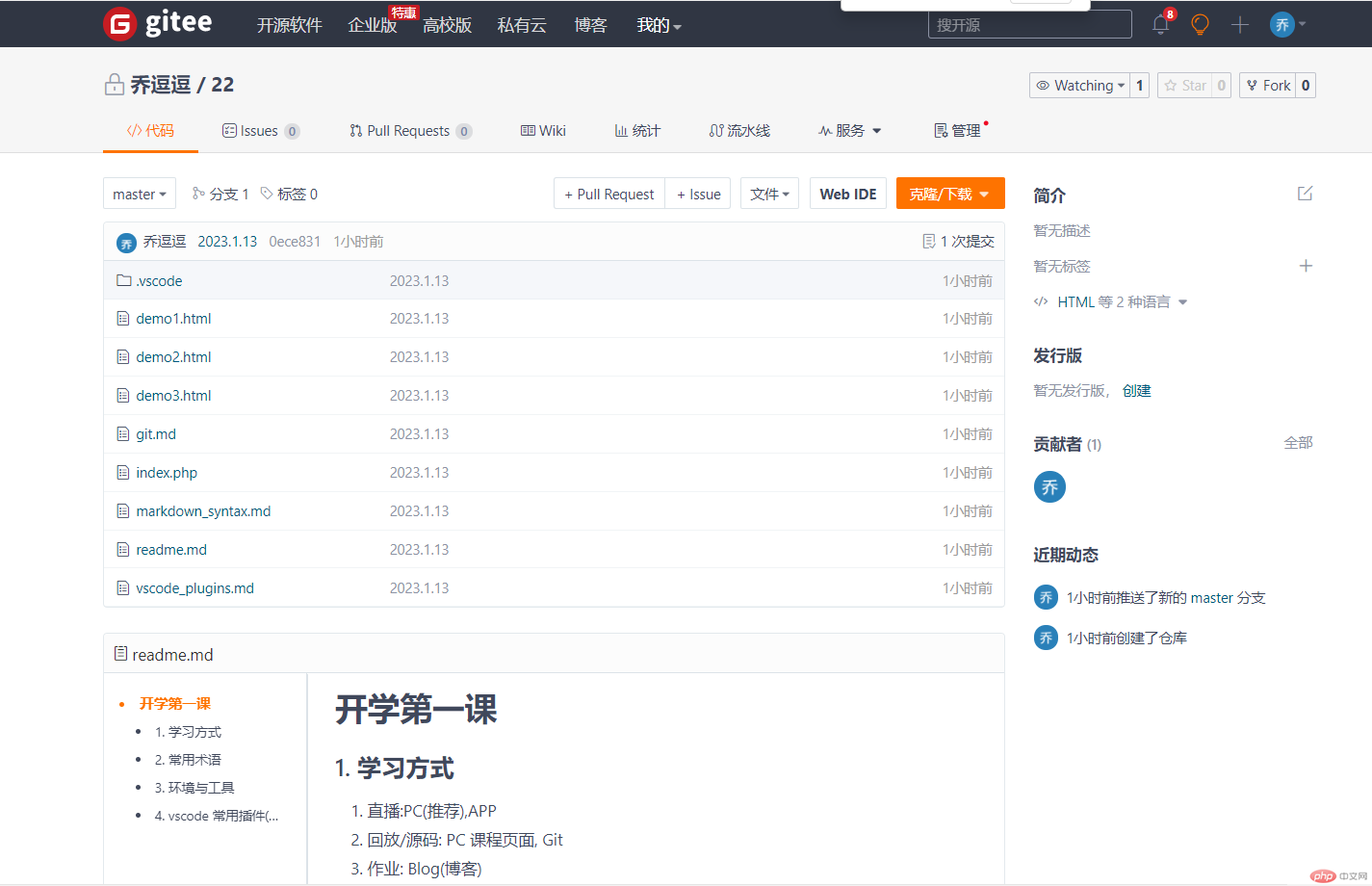Open the Issues tab

(x=261, y=131)
